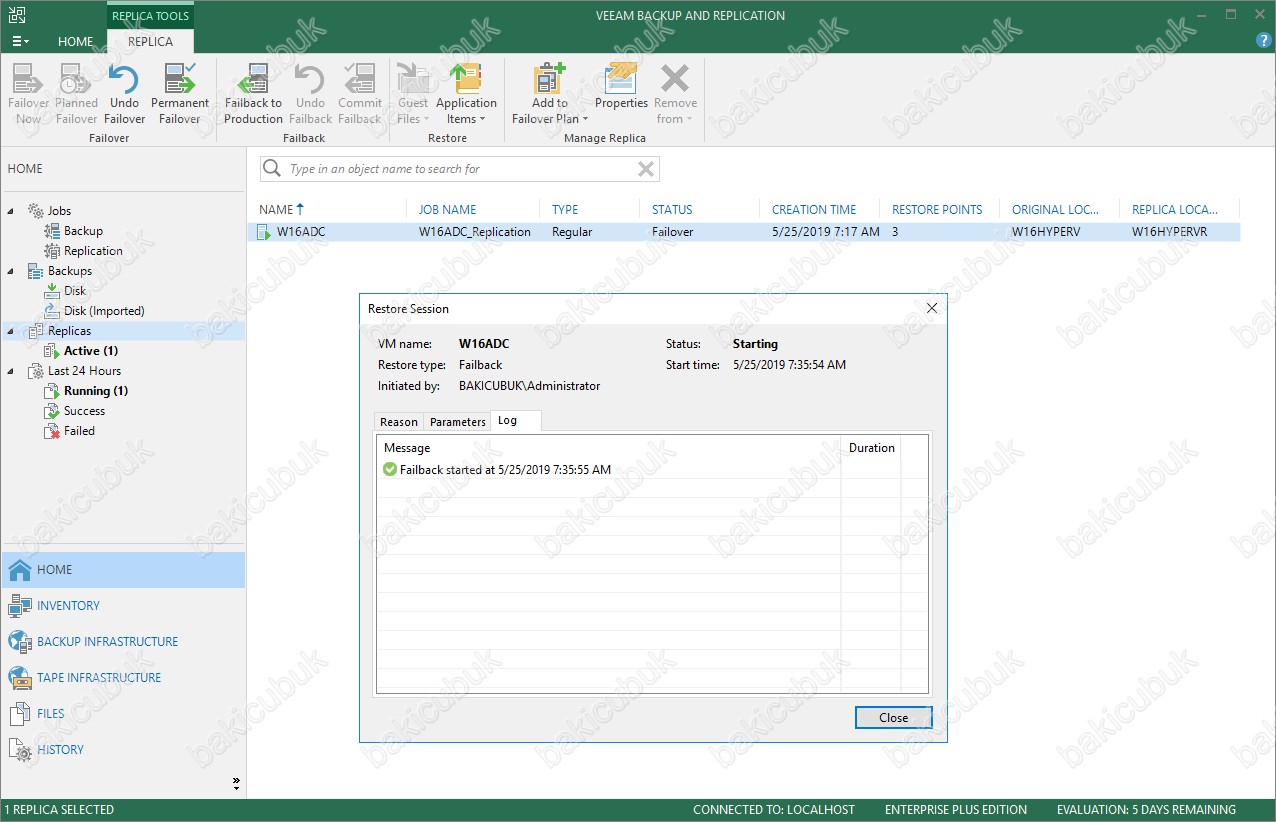The width and height of the screenshot is (1276, 822).
Task: Sort by the NAME column header
Action: coord(283,209)
